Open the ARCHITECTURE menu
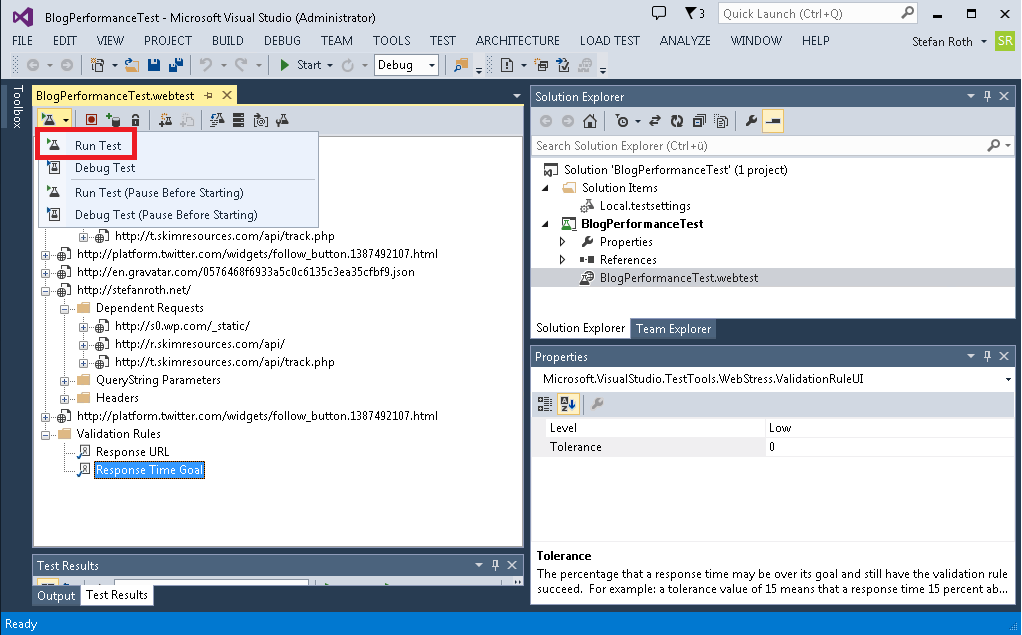The image size is (1022, 635). tap(518, 40)
